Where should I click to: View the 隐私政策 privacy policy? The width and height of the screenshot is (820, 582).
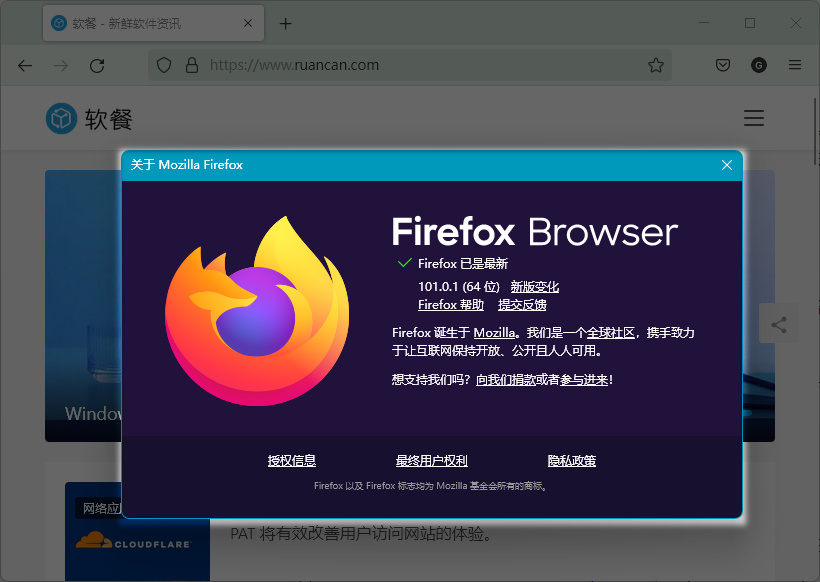572,460
